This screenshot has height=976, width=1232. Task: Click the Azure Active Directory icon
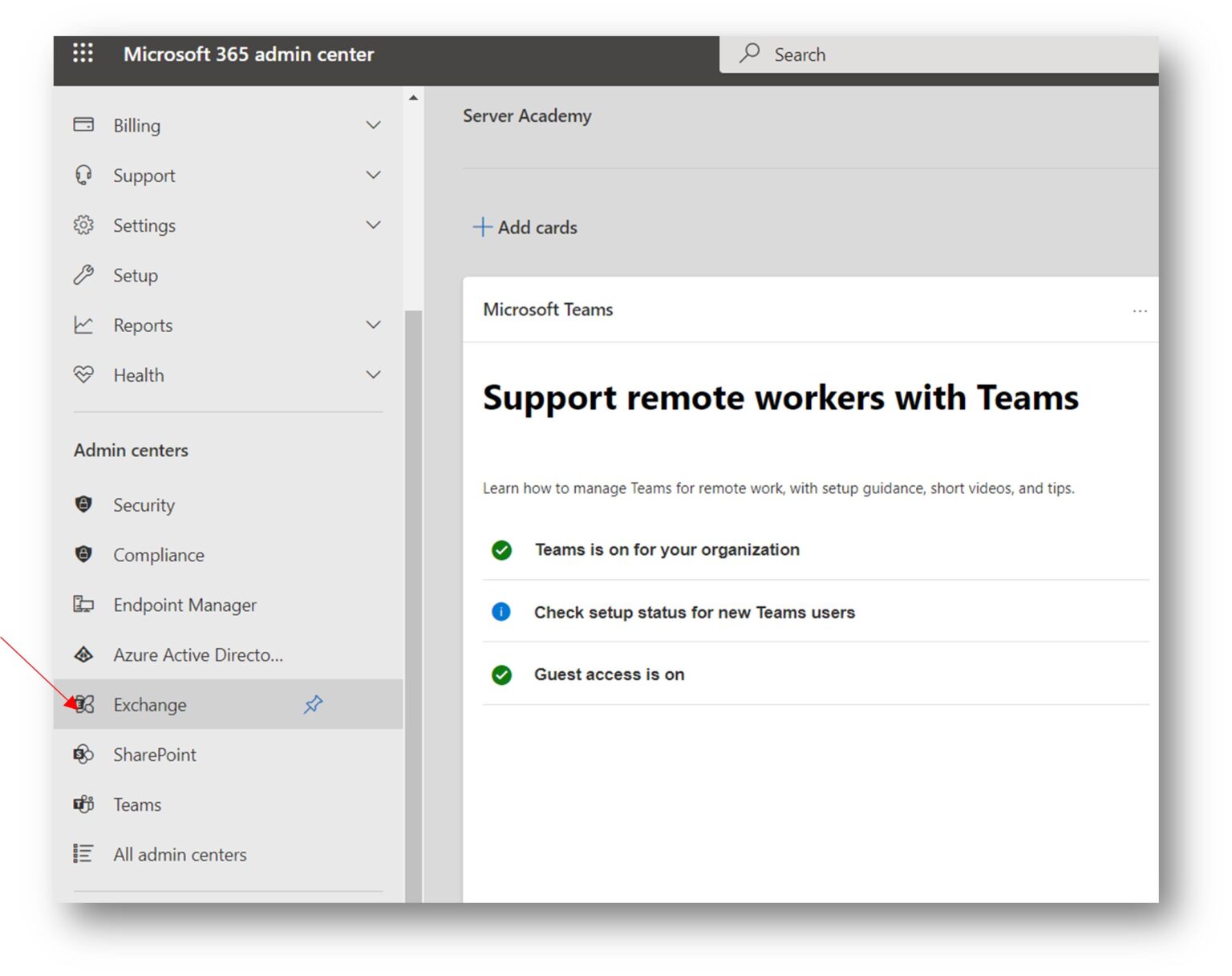pyautogui.click(x=83, y=654)
